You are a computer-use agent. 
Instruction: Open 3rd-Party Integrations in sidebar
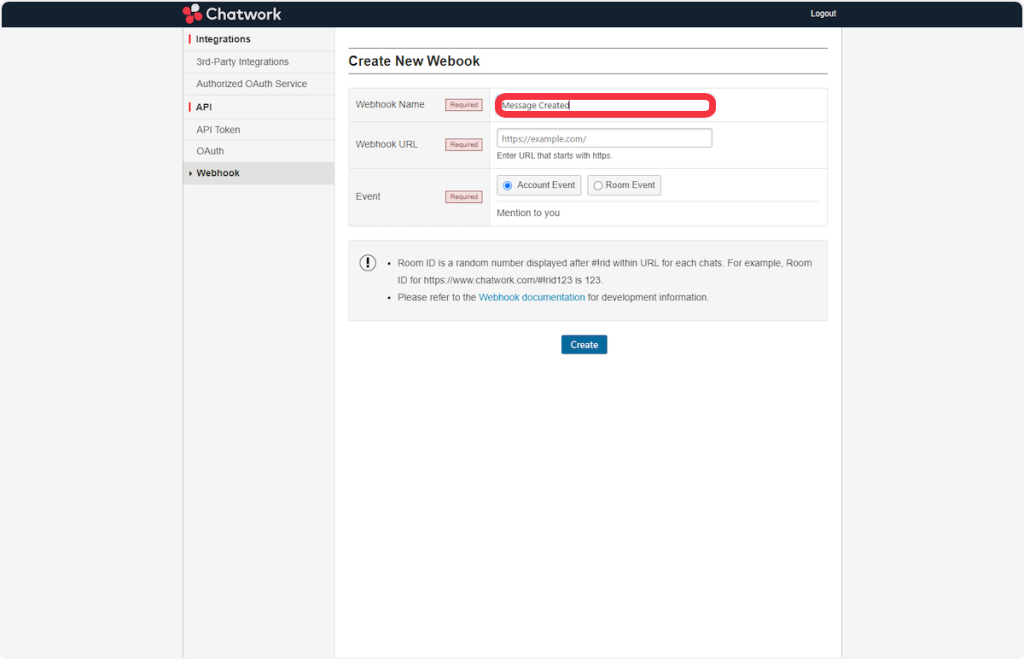tap(242, 62)
